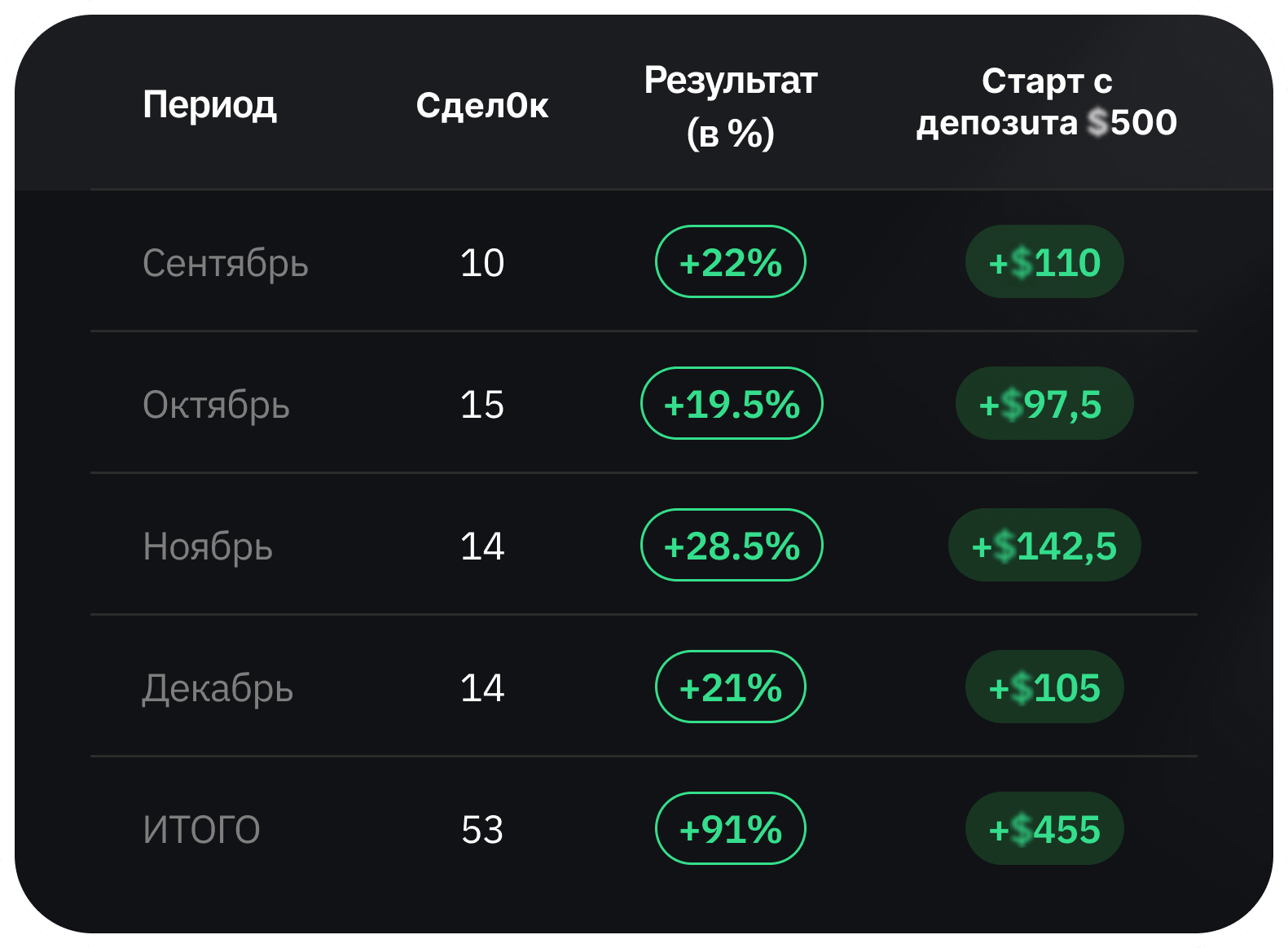Click the +21% result badge

click(730, 687)
